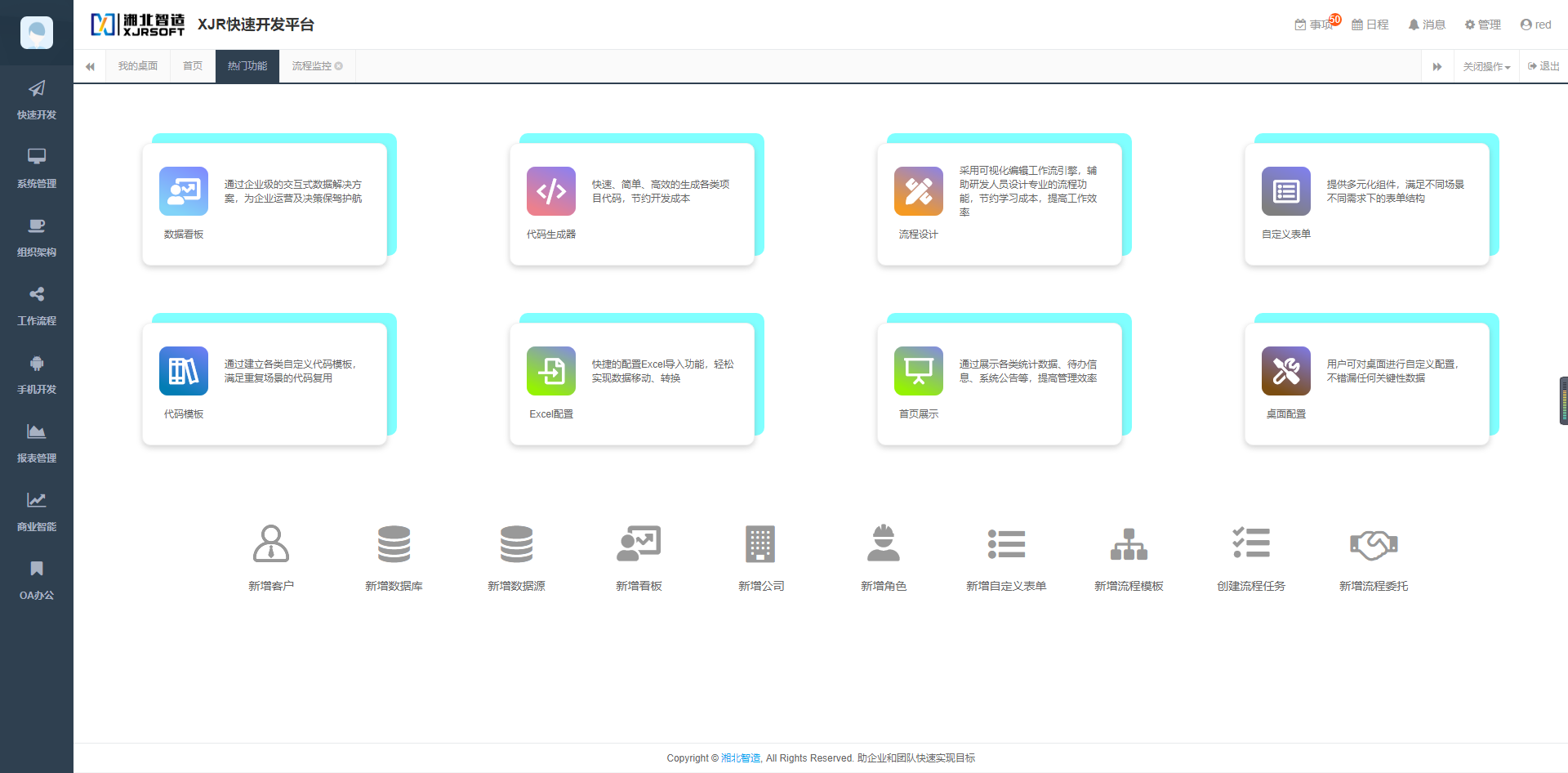Click the 新增客户 shortcut icon

(271, 556)
